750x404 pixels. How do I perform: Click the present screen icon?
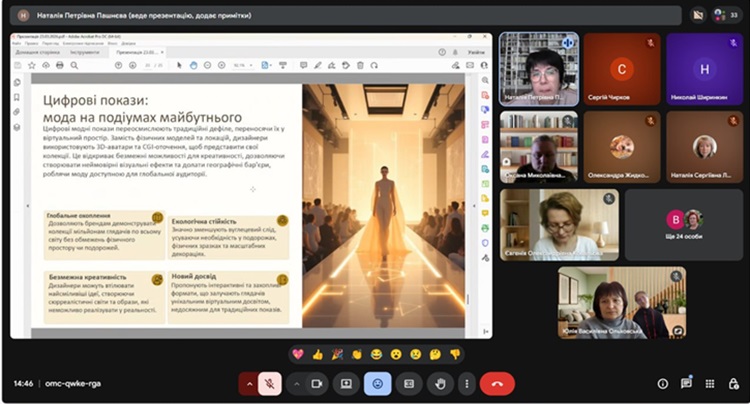[x=347, y=383]
